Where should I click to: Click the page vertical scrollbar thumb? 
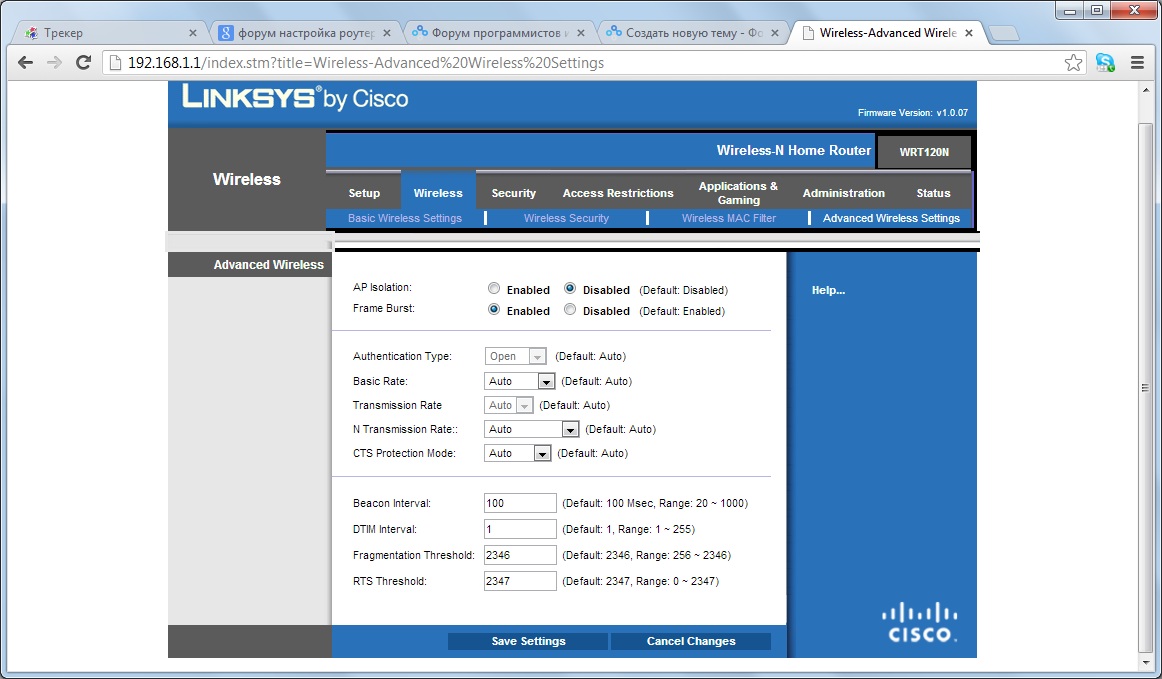(x=1145, y=387)
